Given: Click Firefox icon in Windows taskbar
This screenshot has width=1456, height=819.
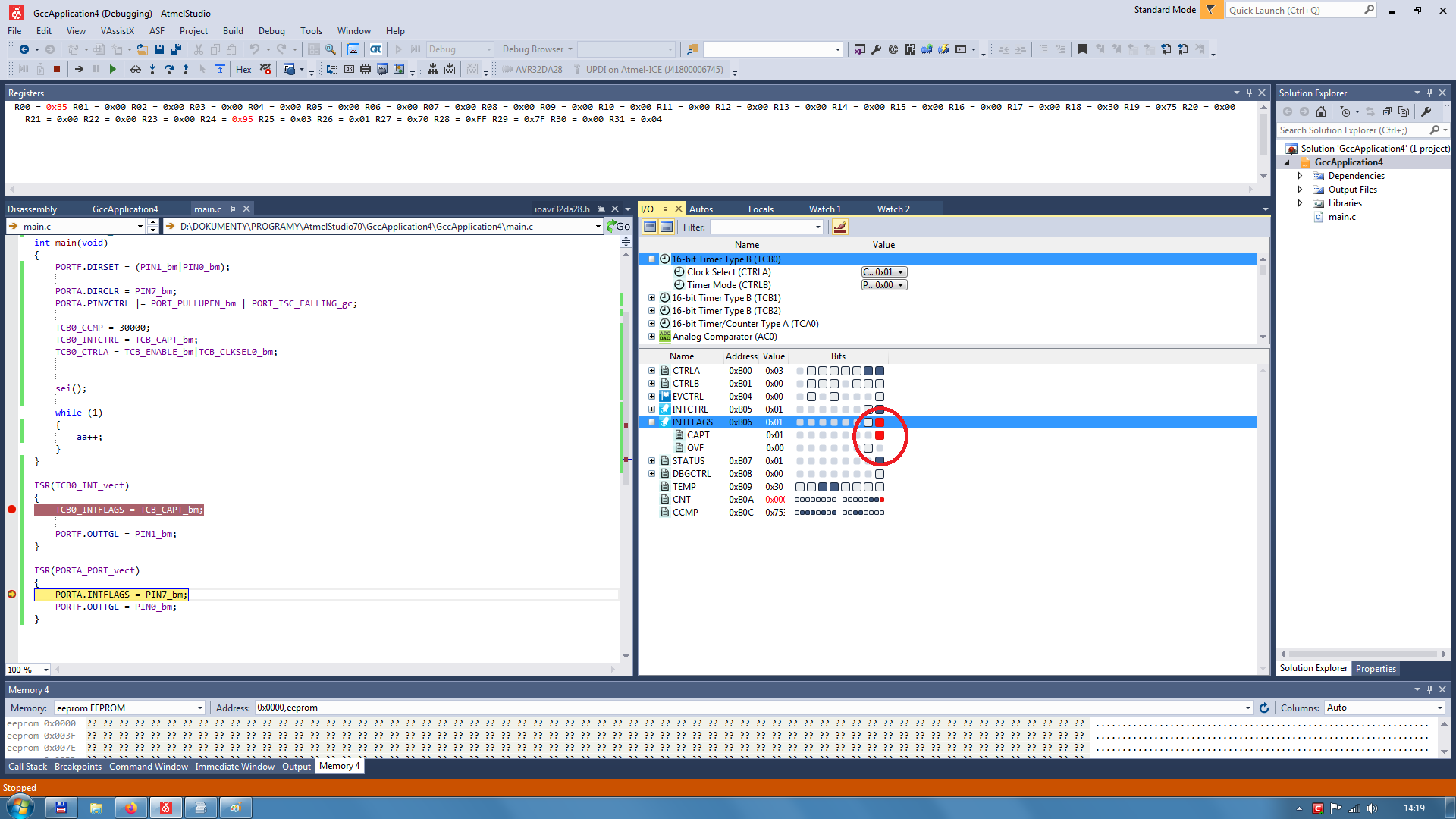Looking at the screenshot, I should tap(130, 808).
